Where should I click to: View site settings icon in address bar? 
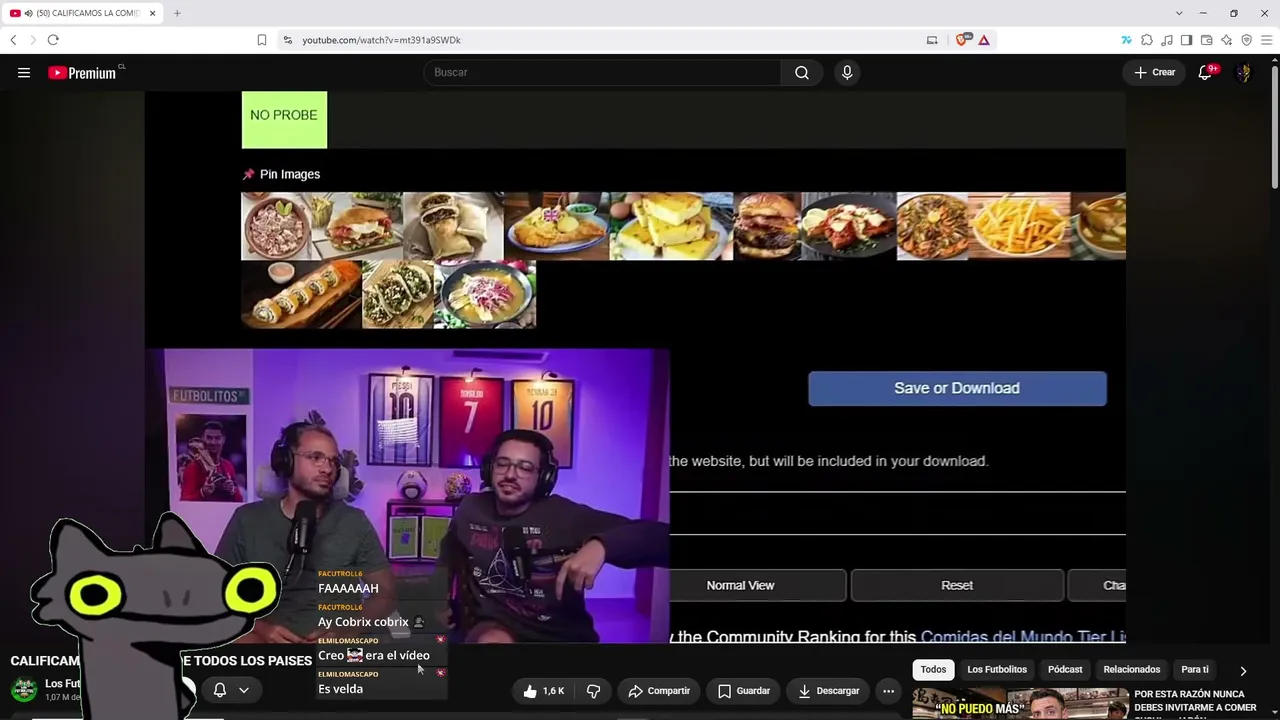288,40
